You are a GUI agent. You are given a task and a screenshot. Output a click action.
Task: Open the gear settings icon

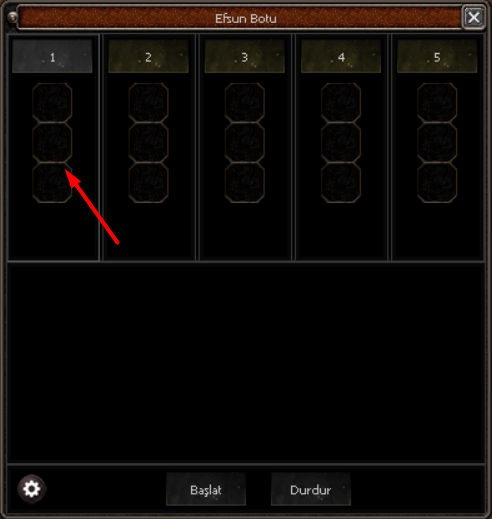(x=32, y=489)
